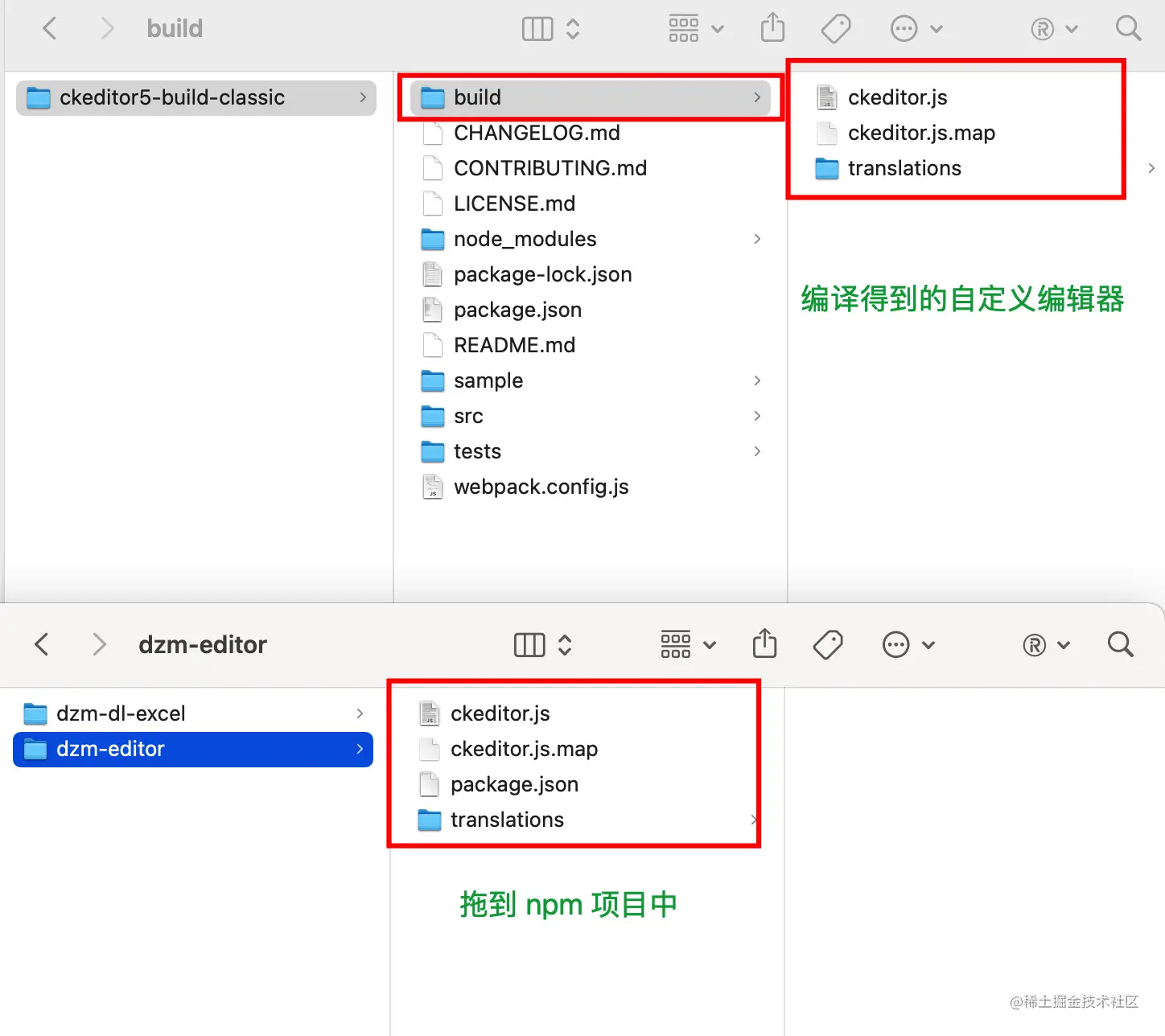Select webpack.config.js in the build folder
1165x1036 pixels.
pyautogui.click(x=541, y=487)
